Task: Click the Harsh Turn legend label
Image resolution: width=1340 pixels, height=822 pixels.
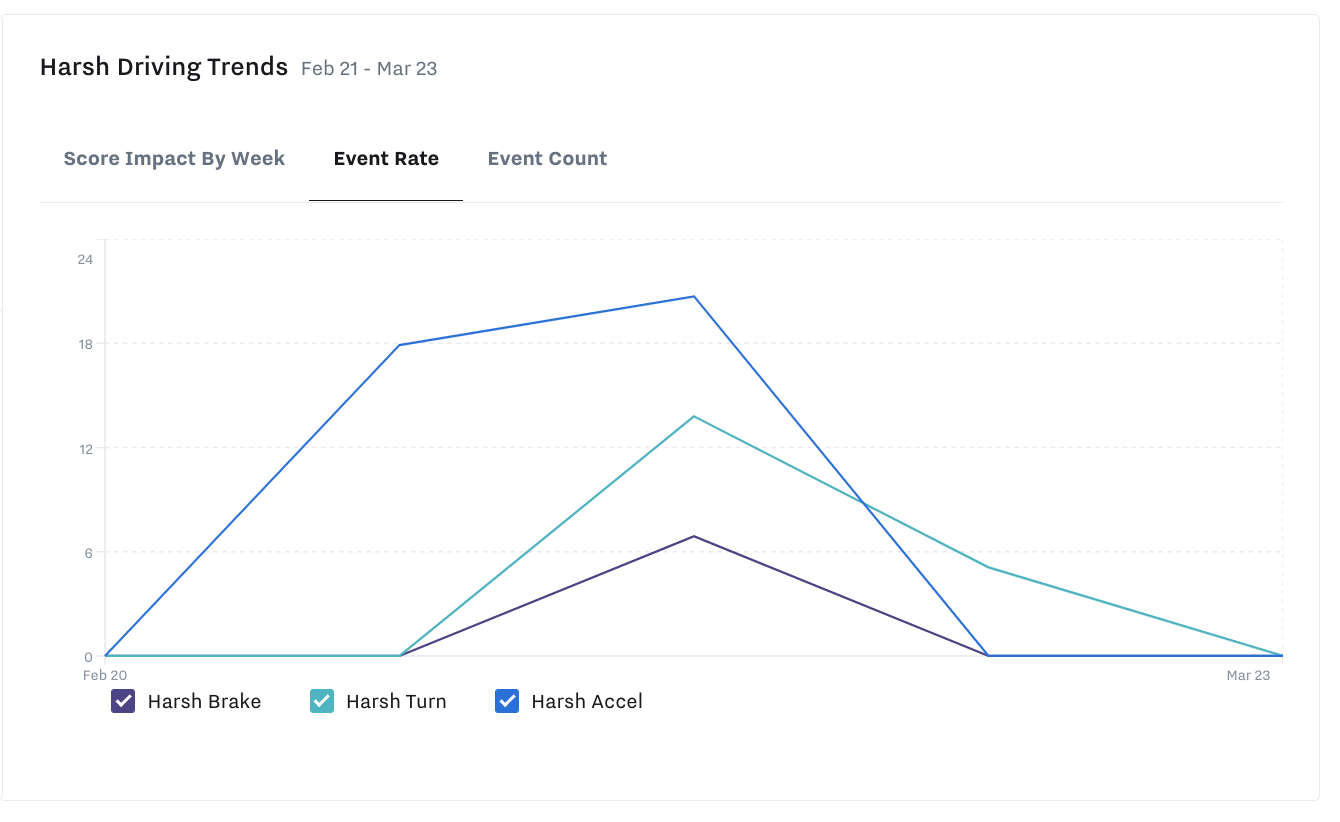Action: [396, 701]
